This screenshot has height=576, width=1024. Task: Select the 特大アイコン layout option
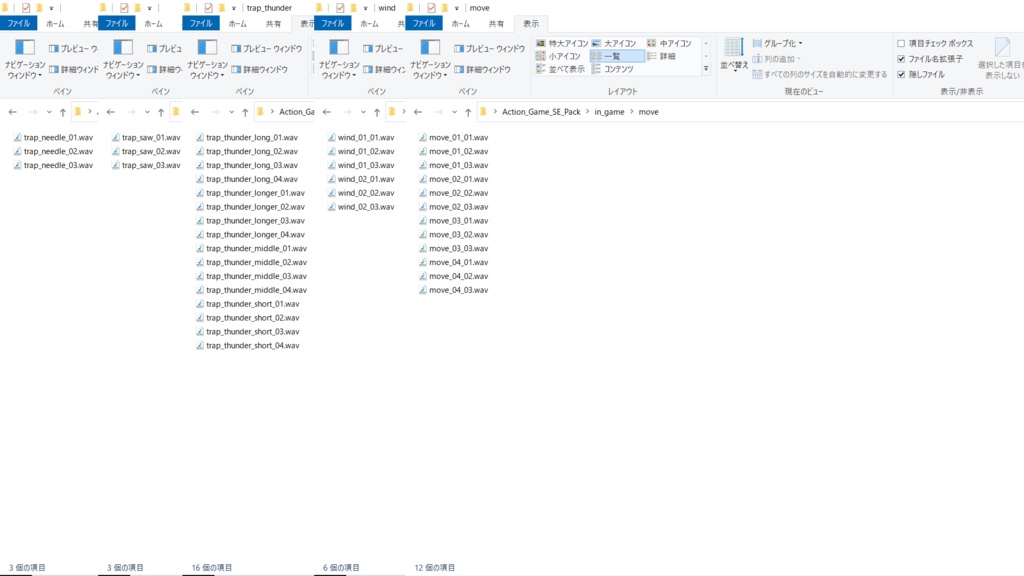[562, 43]
